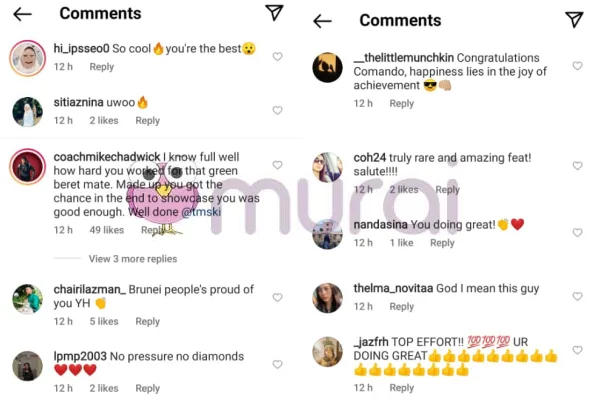600x400 pixels.
Task: Like hi_ipsseo0's comment with heart
Action: pyautogui.click(x=277, y=57)
